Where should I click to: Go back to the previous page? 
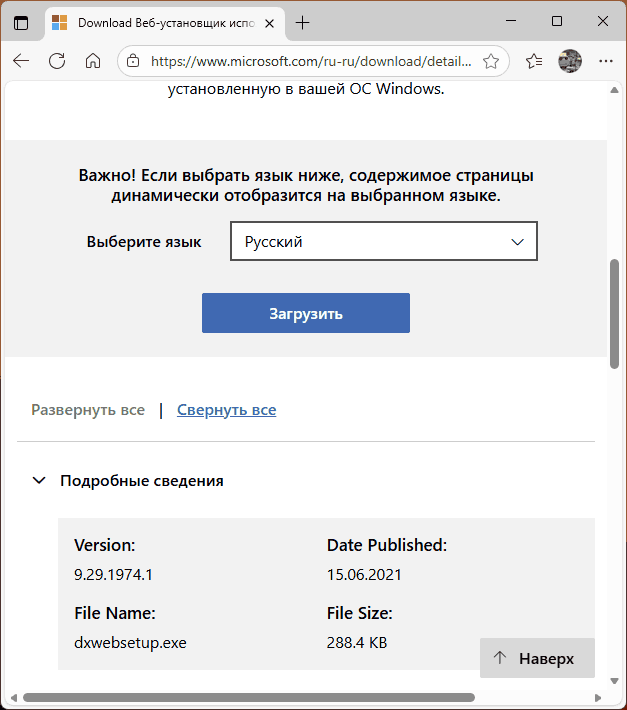tap(21, 61)
